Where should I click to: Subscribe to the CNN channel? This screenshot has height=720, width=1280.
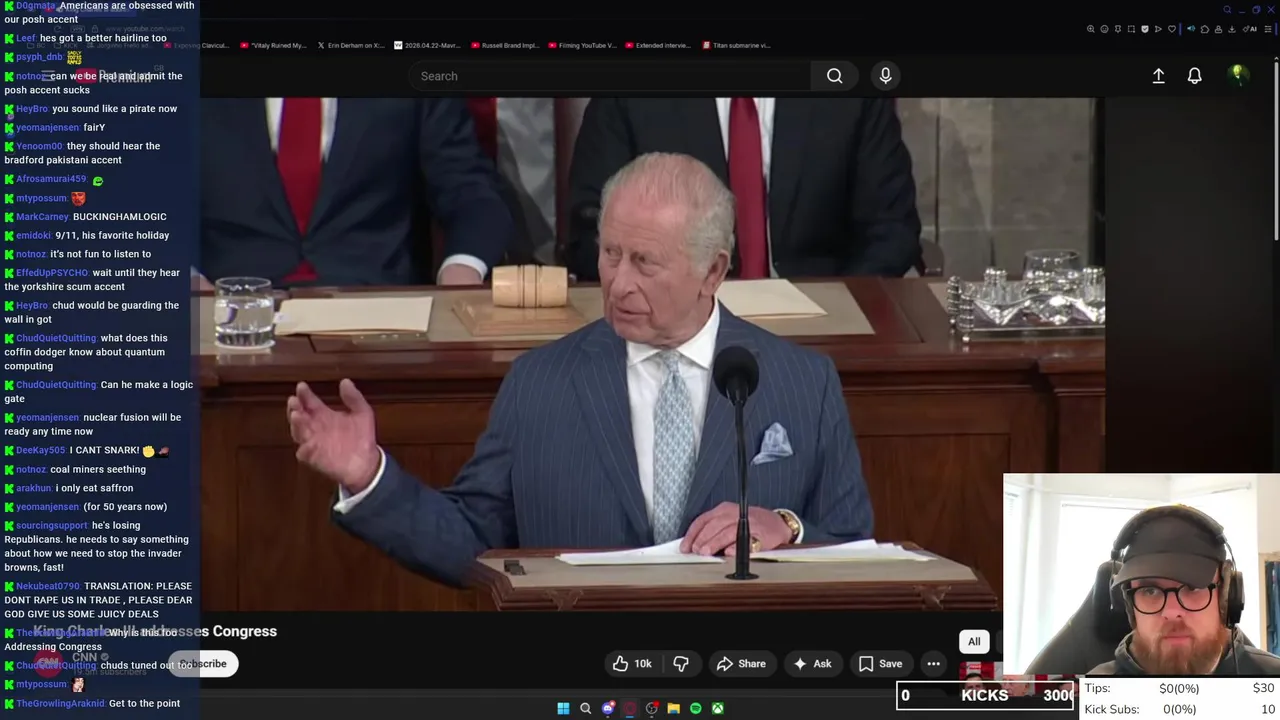pos(203,664)
